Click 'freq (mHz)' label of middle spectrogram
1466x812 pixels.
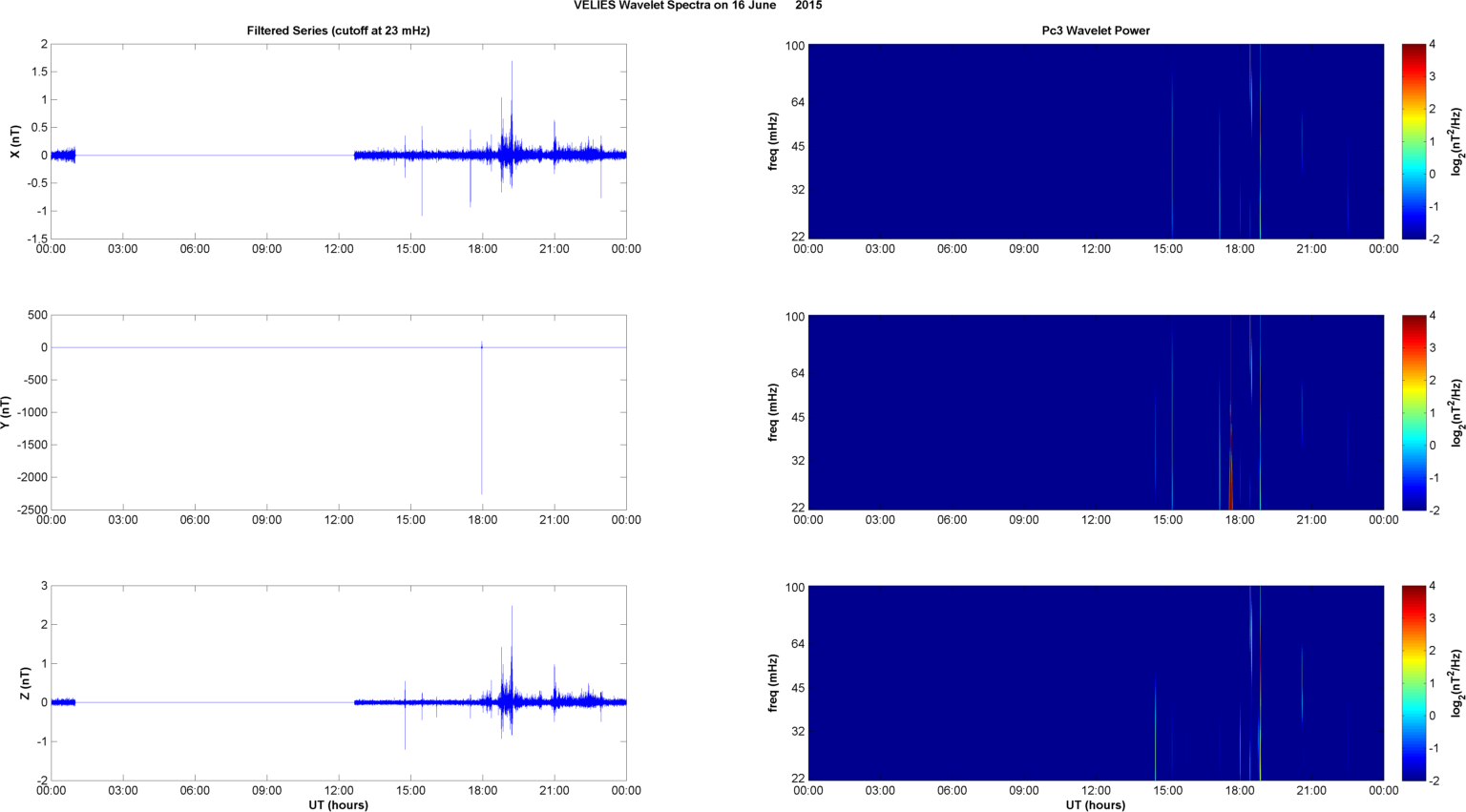773,412
